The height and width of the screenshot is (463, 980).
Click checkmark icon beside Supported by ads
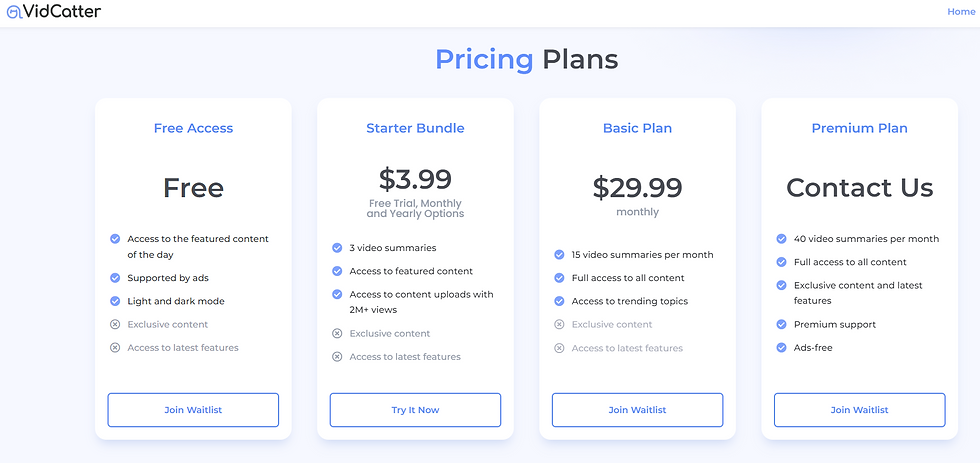tap(115, 278)
